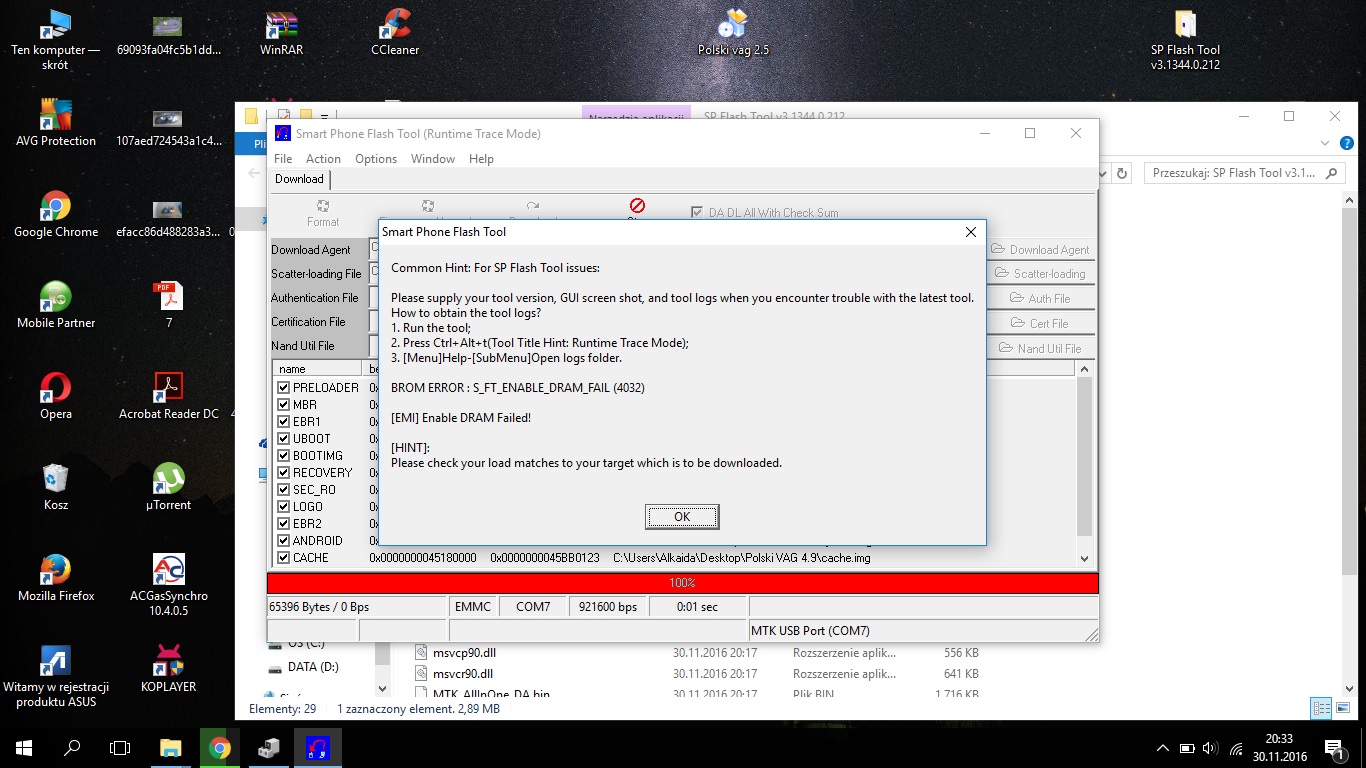Screen dimensions: 1366x768
Task: Uncheck the LOGO partition checkbox
Action: [x=284, y=507]
